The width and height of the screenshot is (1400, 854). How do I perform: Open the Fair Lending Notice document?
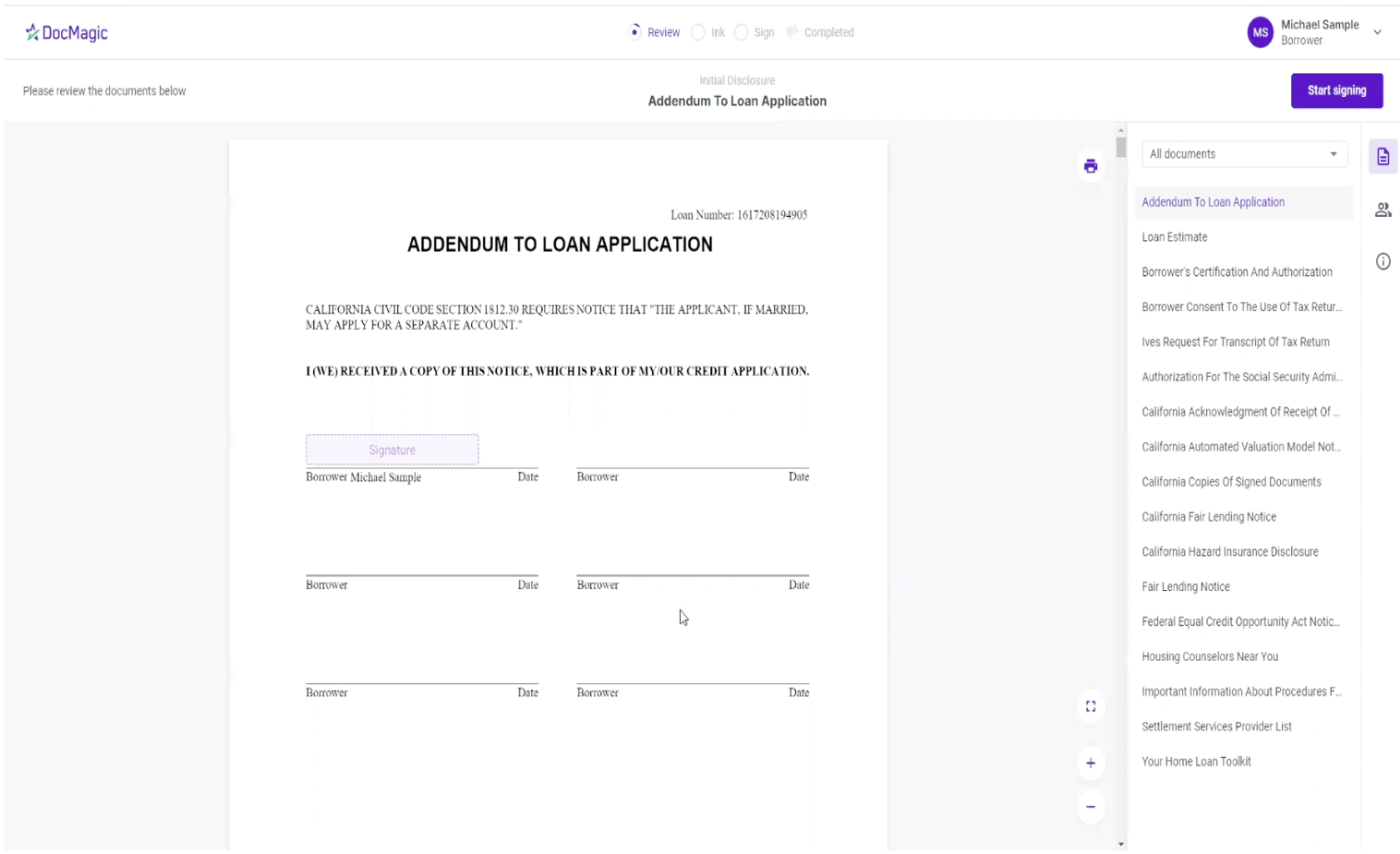(1244, 587)
